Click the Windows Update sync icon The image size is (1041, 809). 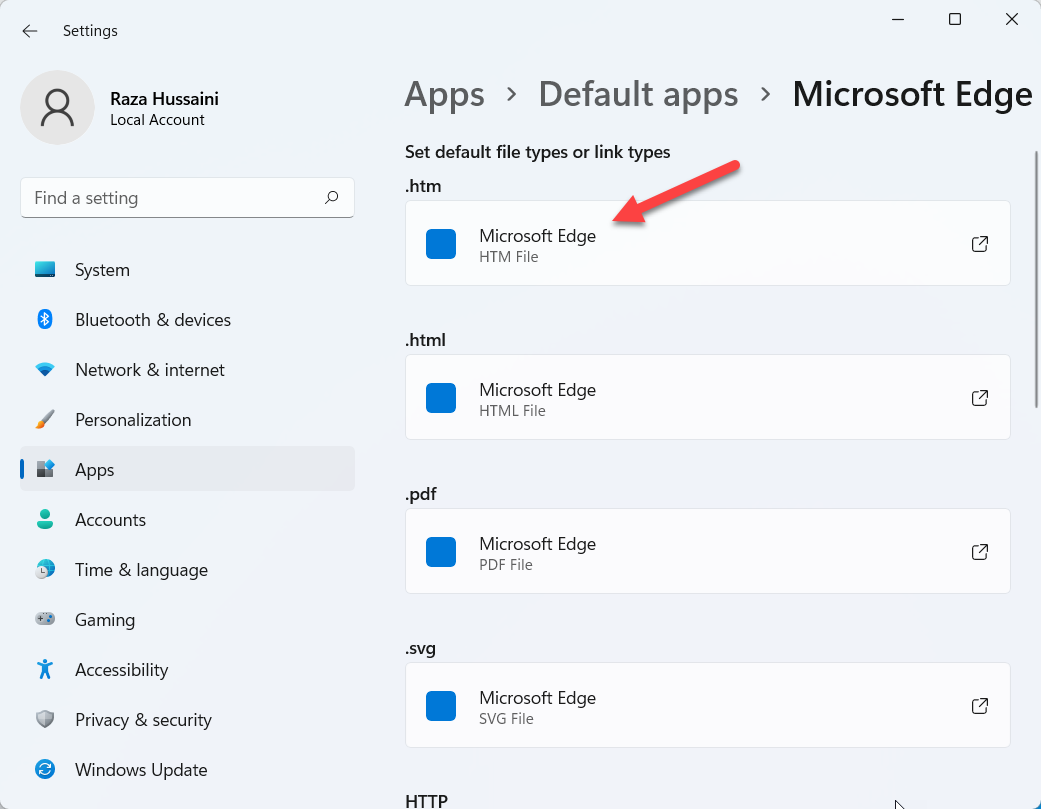click(x=45, y=770)
